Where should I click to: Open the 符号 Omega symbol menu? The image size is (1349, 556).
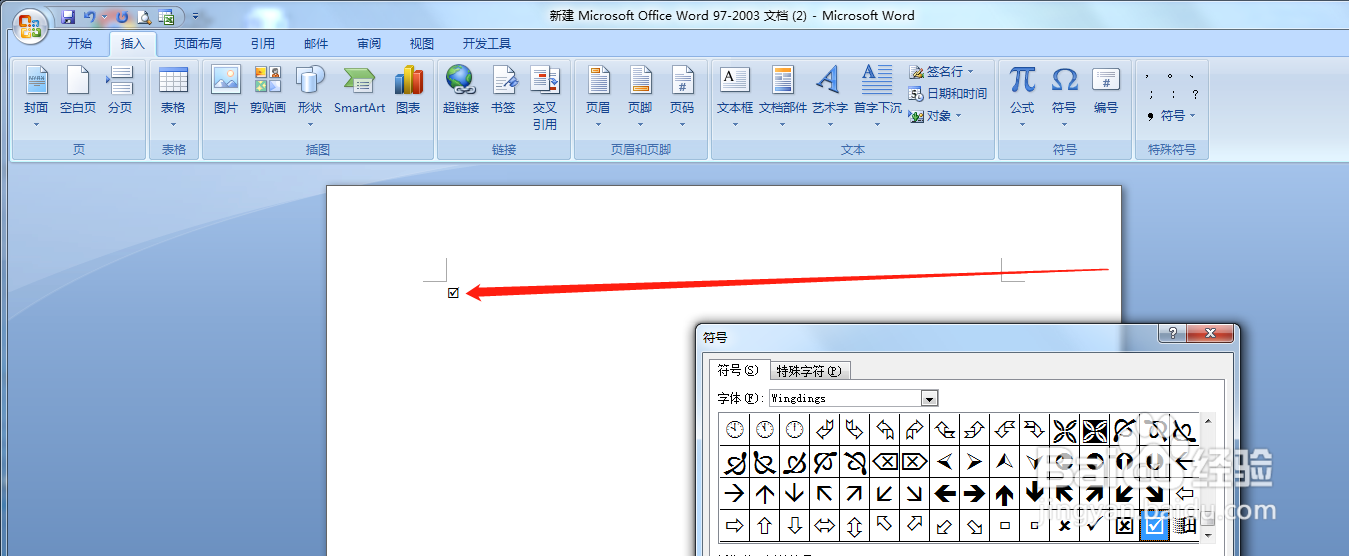tap(1064, 96)
